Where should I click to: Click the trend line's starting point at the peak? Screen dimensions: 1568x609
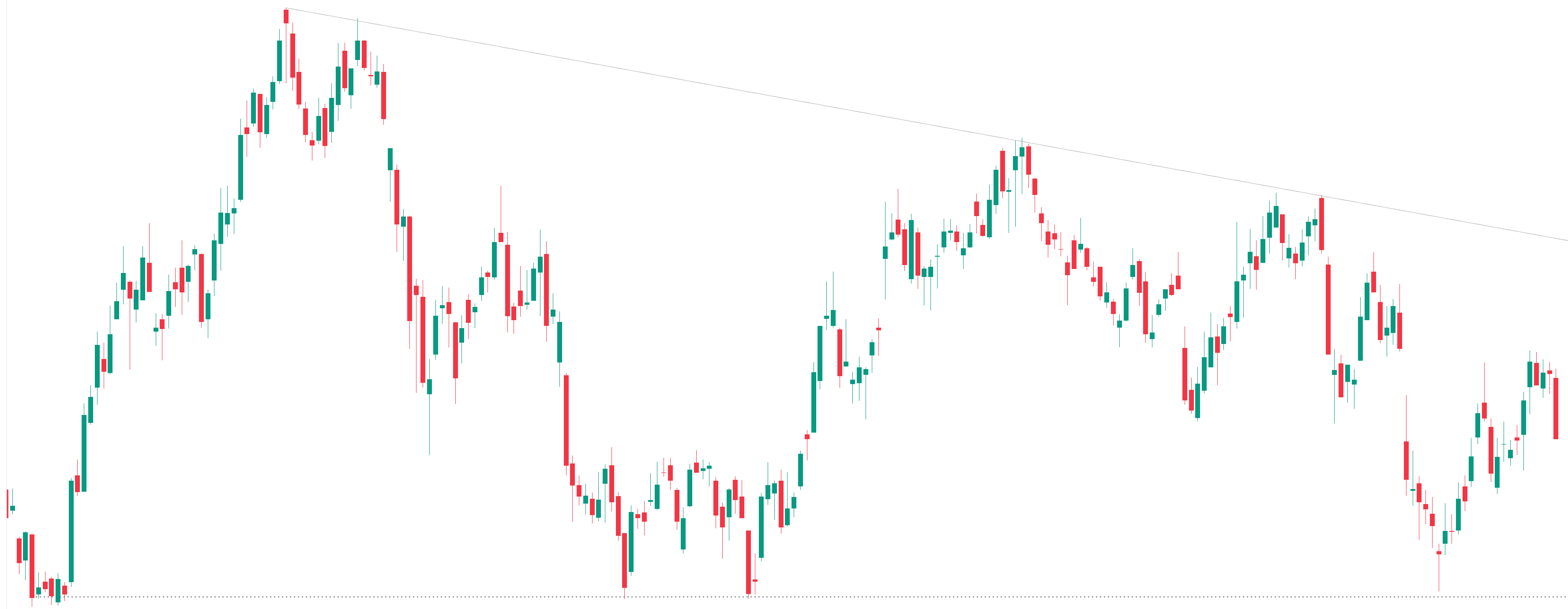(287, 8)
